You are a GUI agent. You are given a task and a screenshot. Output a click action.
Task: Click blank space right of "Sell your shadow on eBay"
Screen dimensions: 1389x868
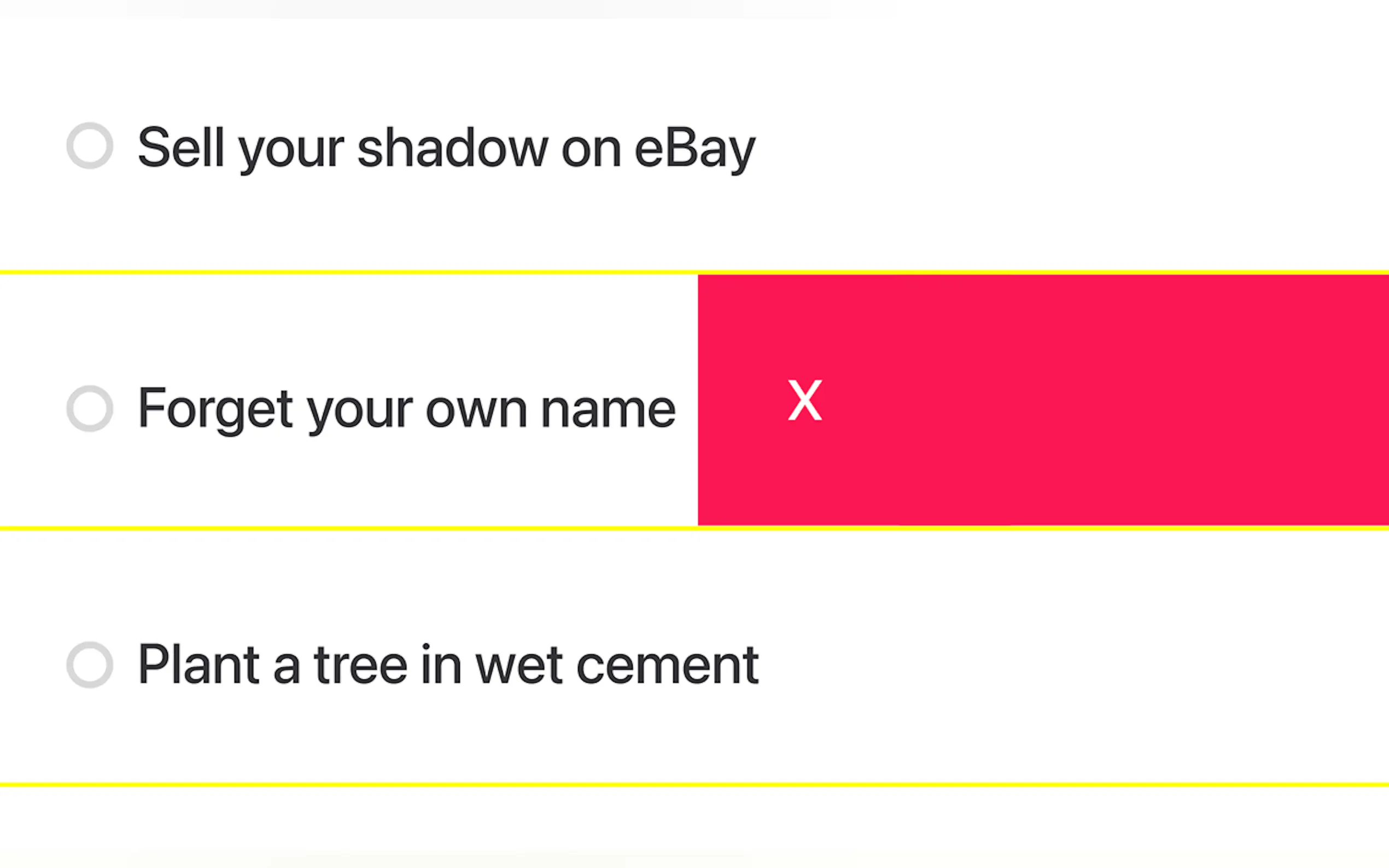click(x=1063, y=148)
